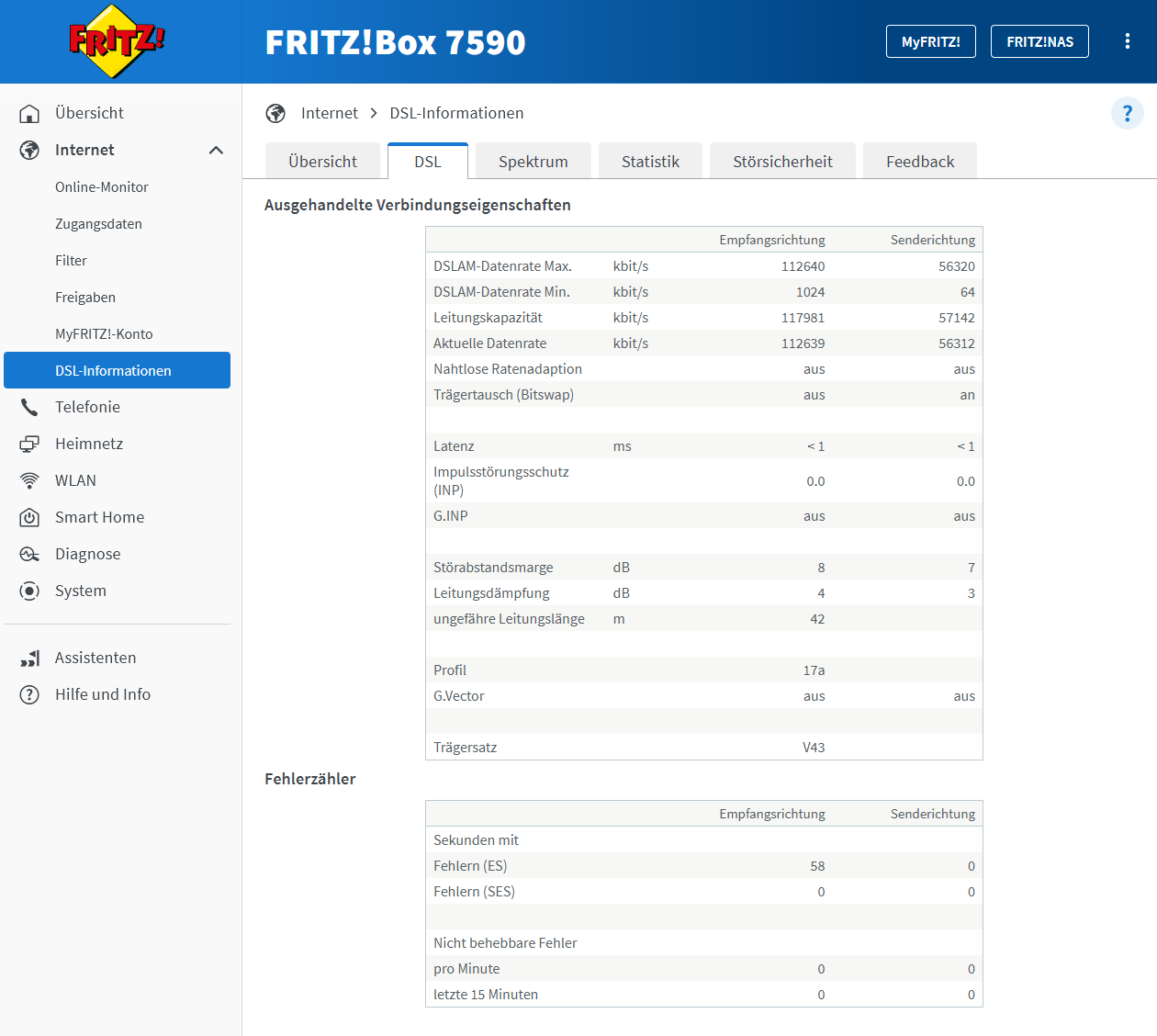Click the WLAN wifi icon
This screenshot has width=1157, height=1036.
29,480
